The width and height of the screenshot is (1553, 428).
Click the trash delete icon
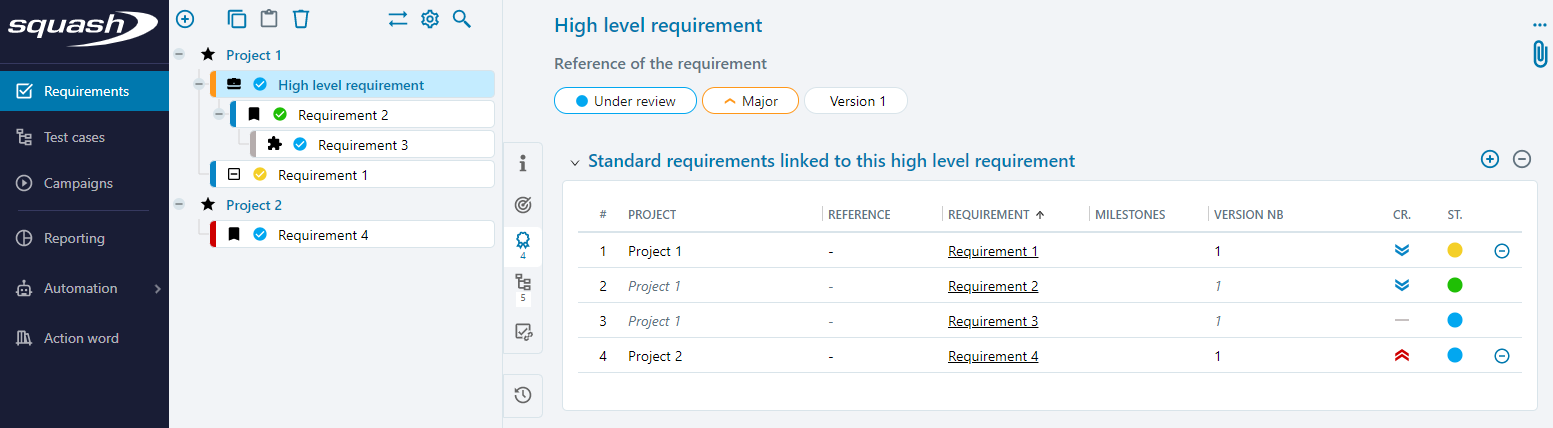[x=300, y=19]
